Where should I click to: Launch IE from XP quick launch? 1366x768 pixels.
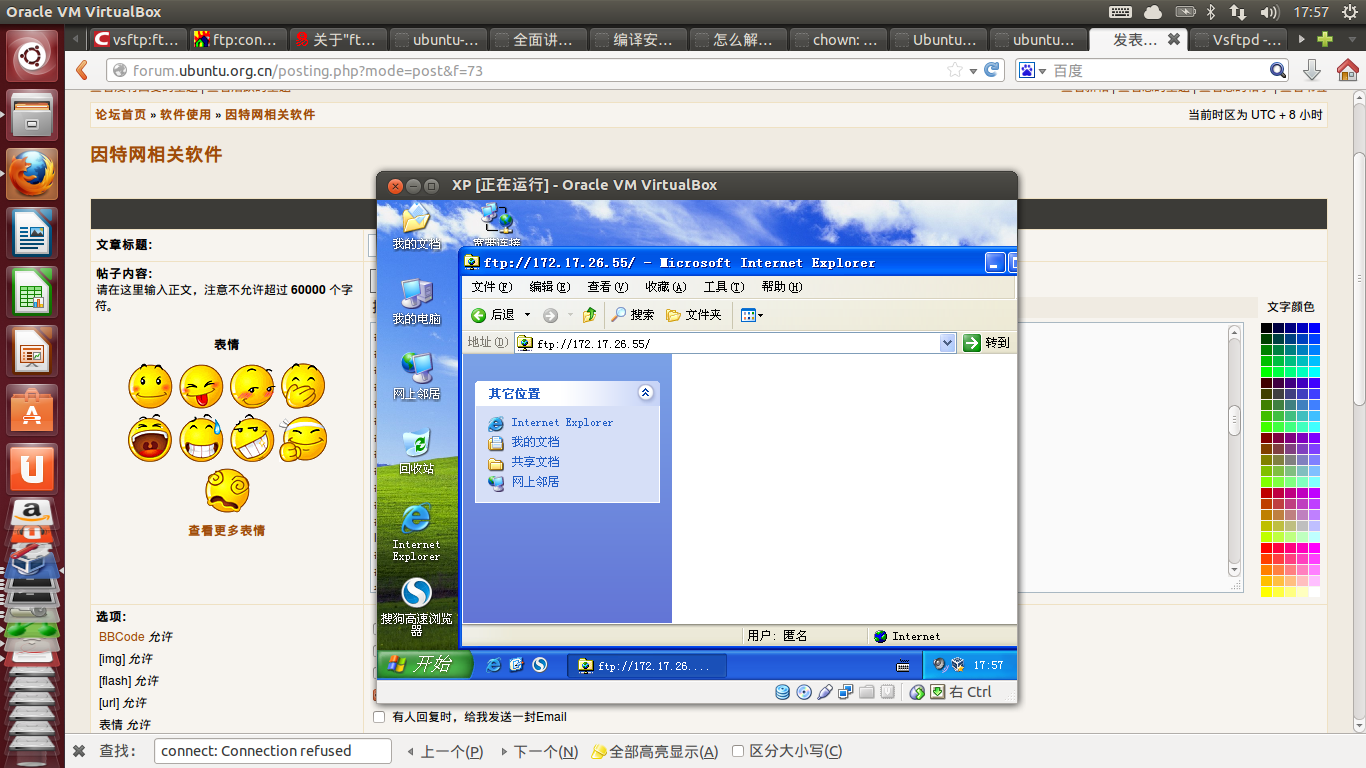(493, 665)
